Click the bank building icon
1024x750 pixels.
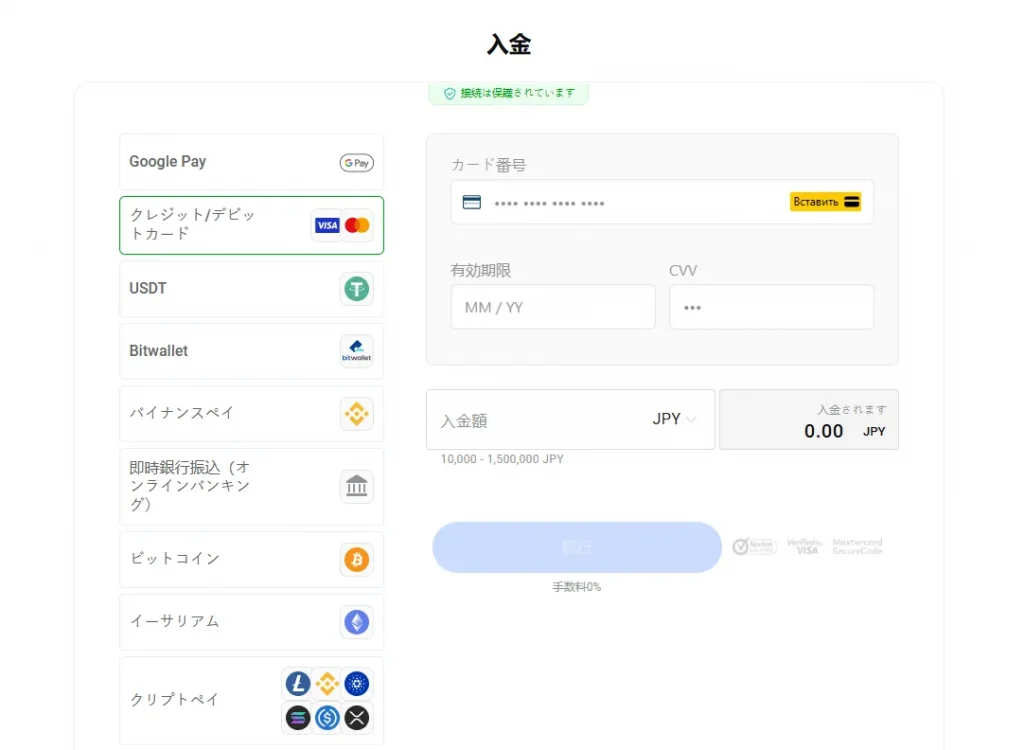coord(357,486)
